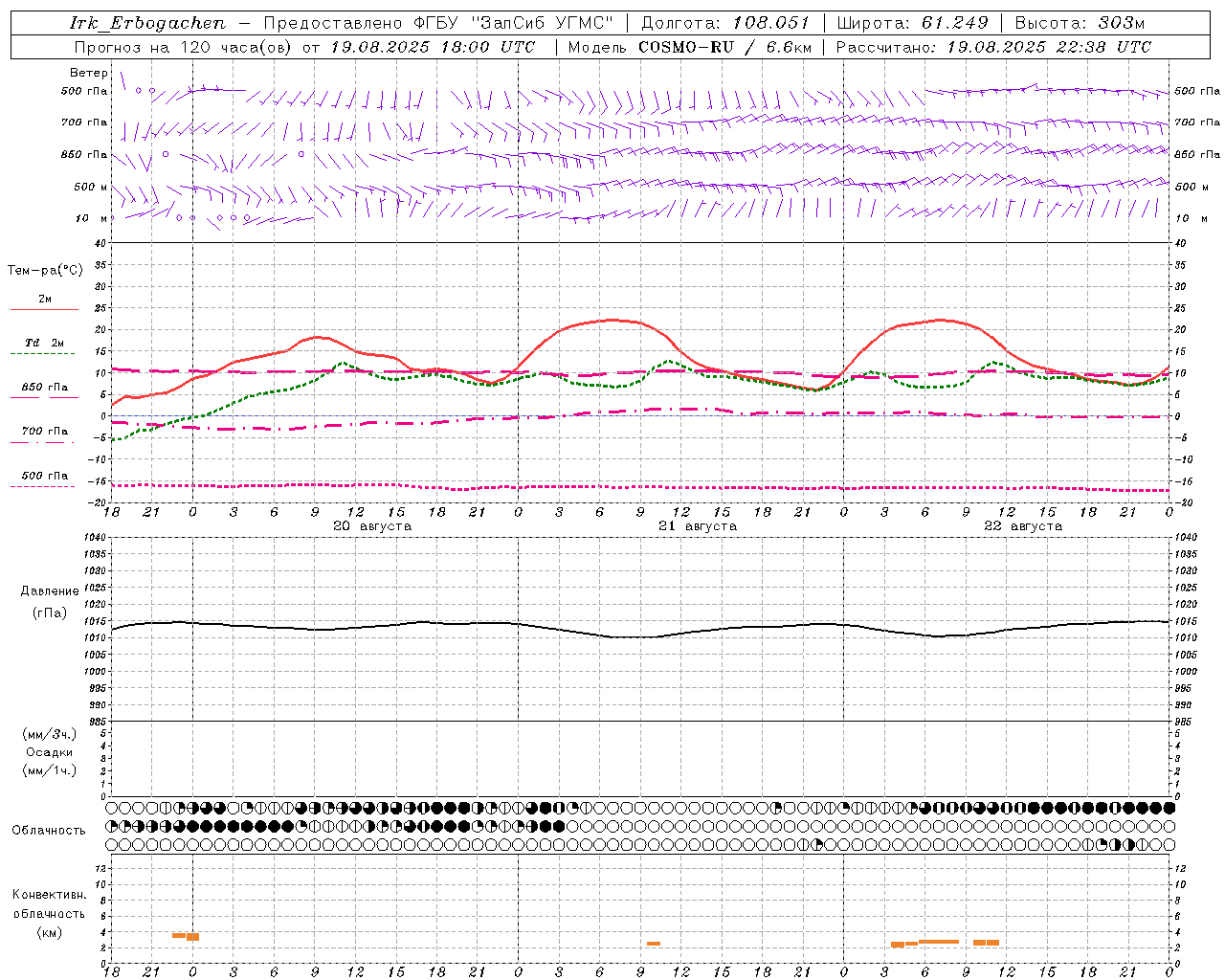The image size is (1225, 980).
Task: Click the 'Предоставлено ФГБУ "ЗапСиб УГМС"' attribution
Action: 438,23
